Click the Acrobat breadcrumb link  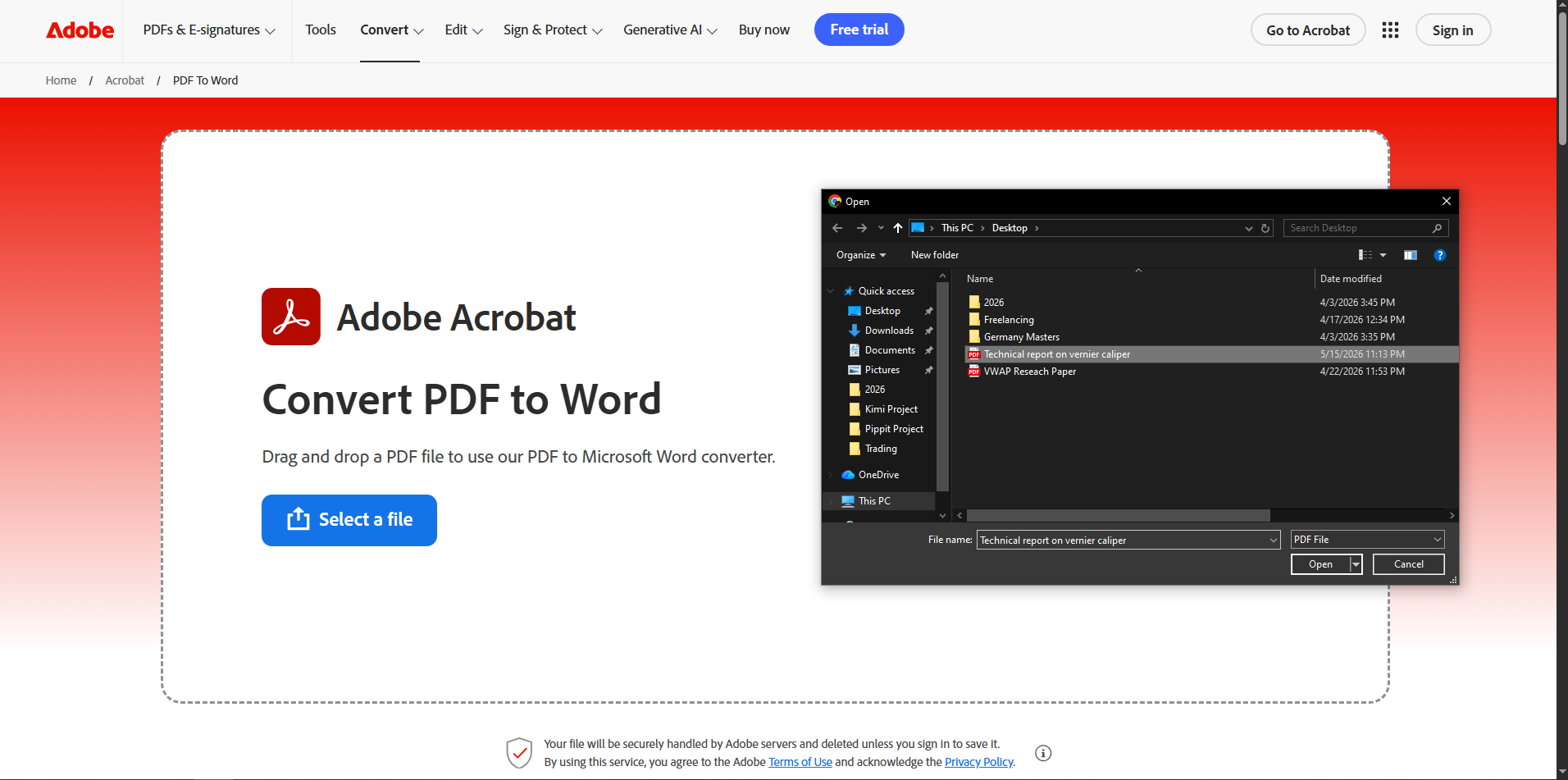tap(125, 80)
